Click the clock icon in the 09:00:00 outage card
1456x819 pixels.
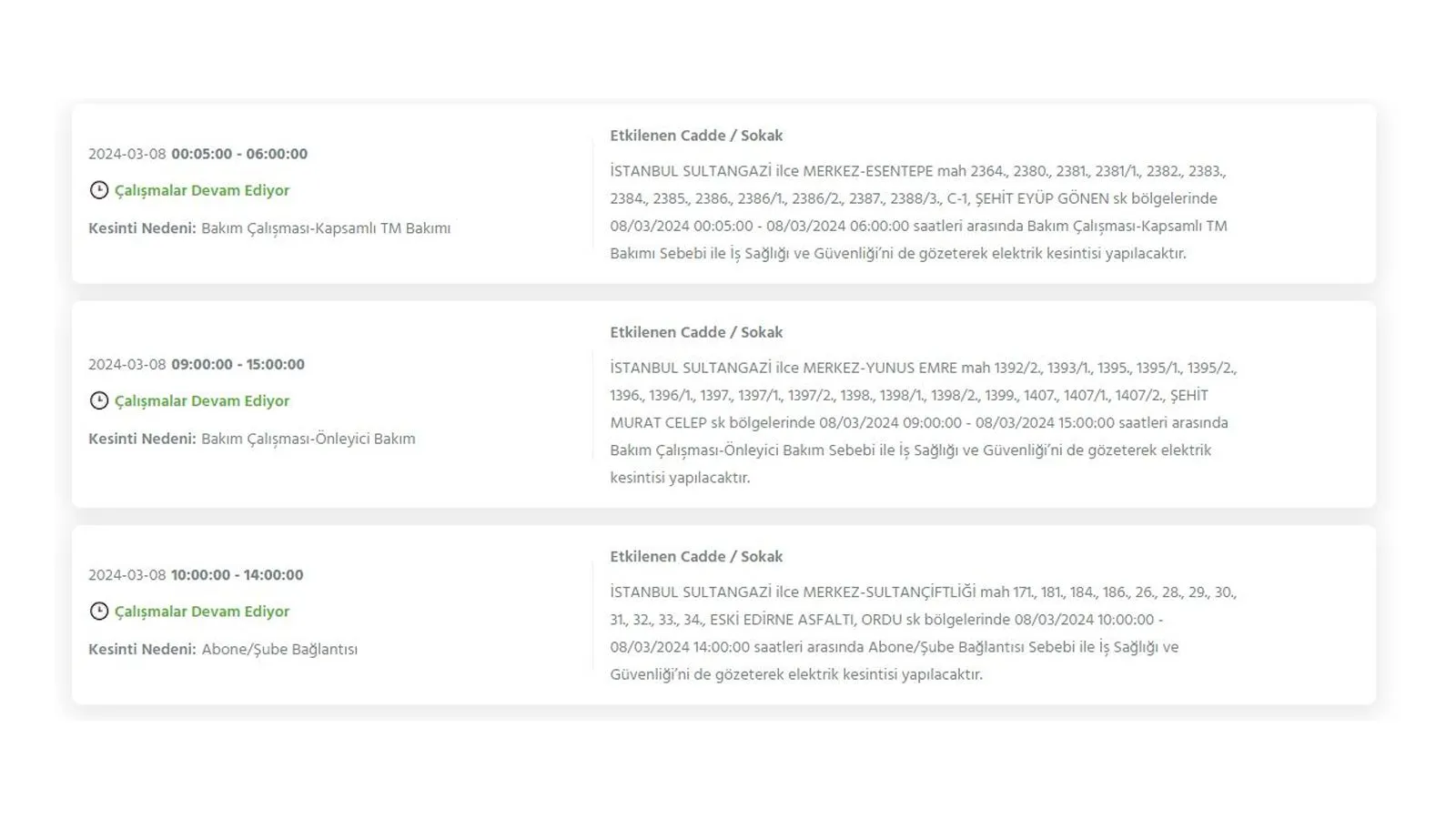point(99,400)
